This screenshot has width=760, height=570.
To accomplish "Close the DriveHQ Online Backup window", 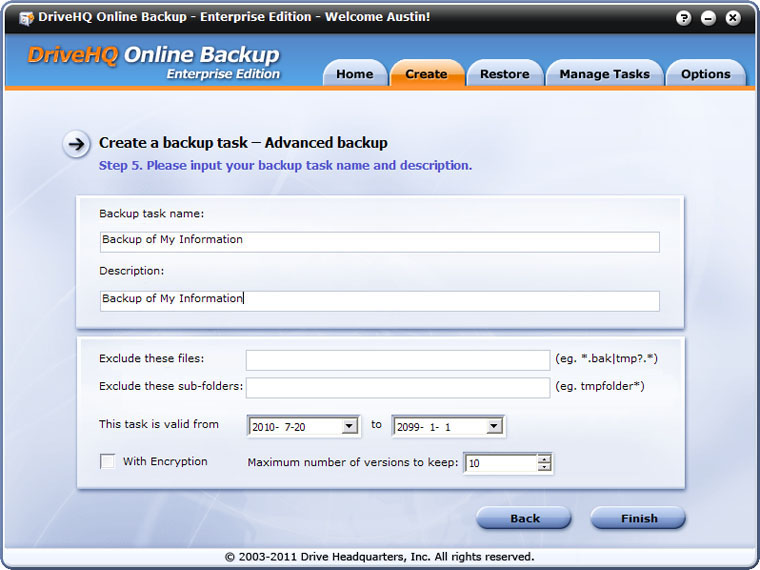I will [732, 18].
